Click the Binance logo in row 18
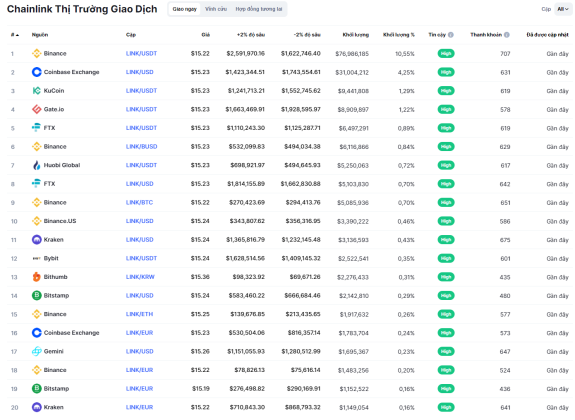This screenshot has width=575, height=420. pos(36,370)
